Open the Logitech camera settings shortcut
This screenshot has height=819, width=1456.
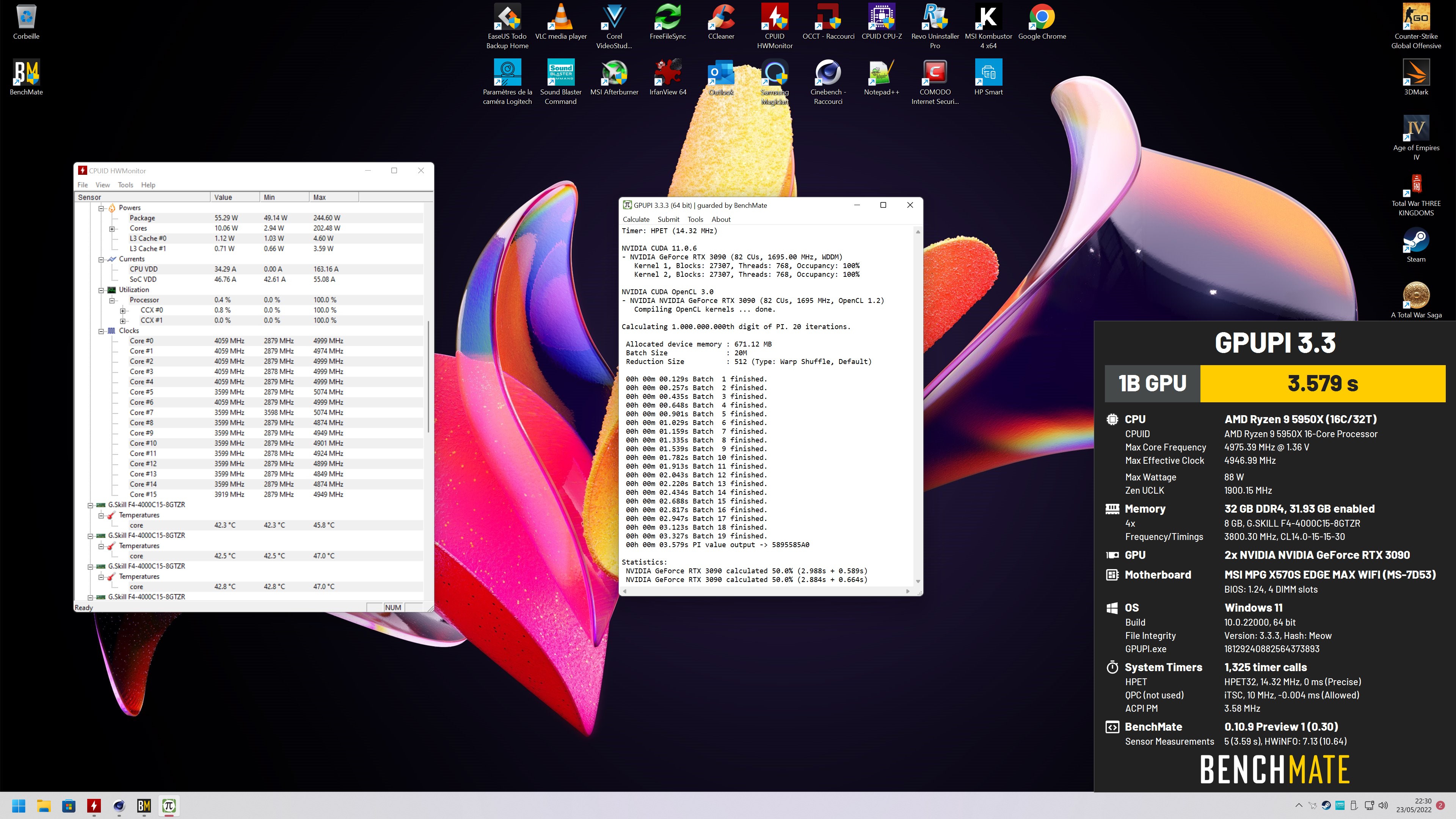click(x=507, y=82)
